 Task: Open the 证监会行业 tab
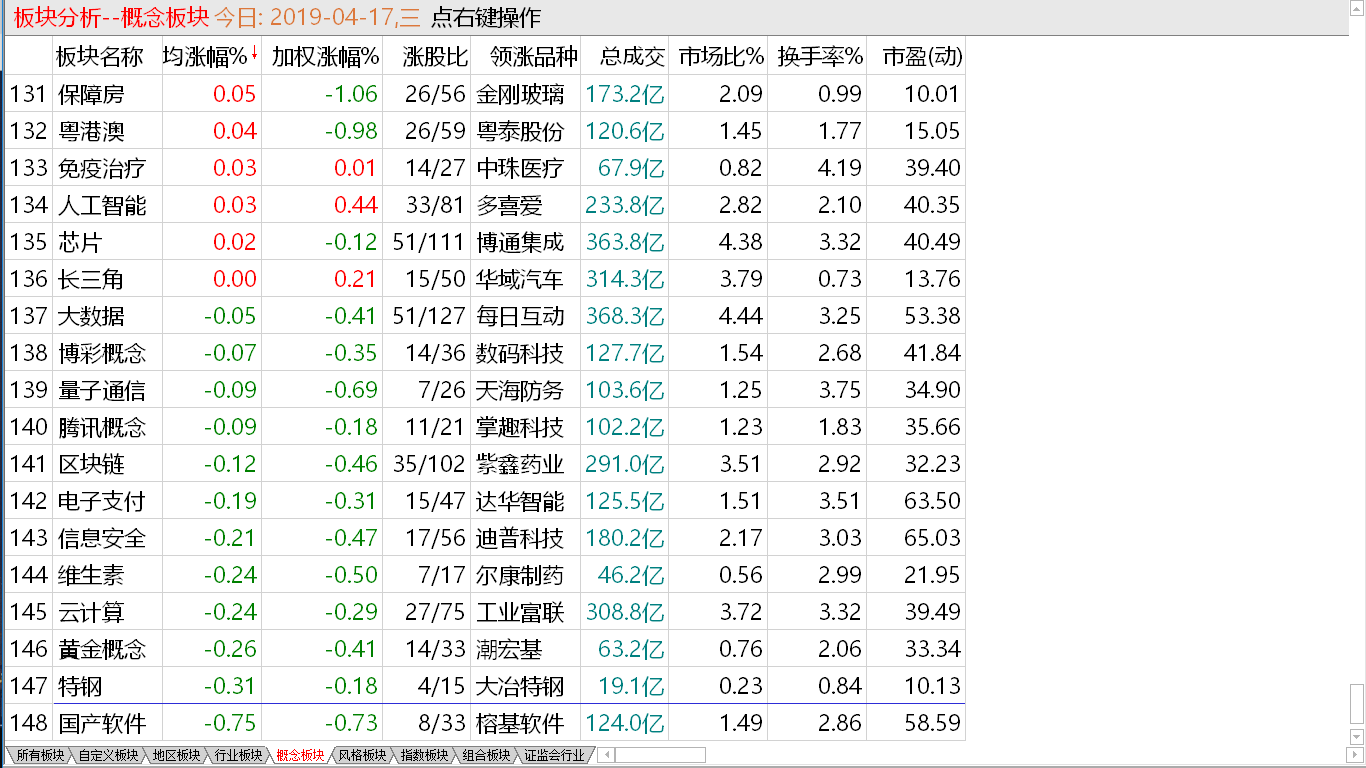coord(553,755)
